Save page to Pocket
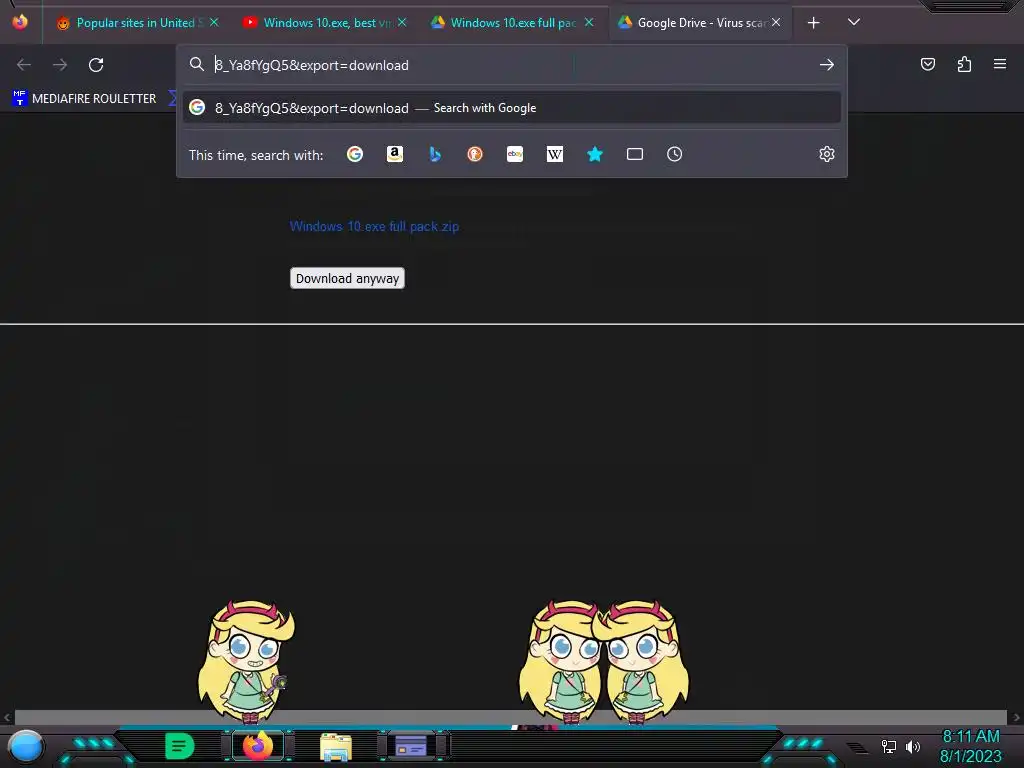The height and width of the screenshot is (768, 1024). pos(928,64)
